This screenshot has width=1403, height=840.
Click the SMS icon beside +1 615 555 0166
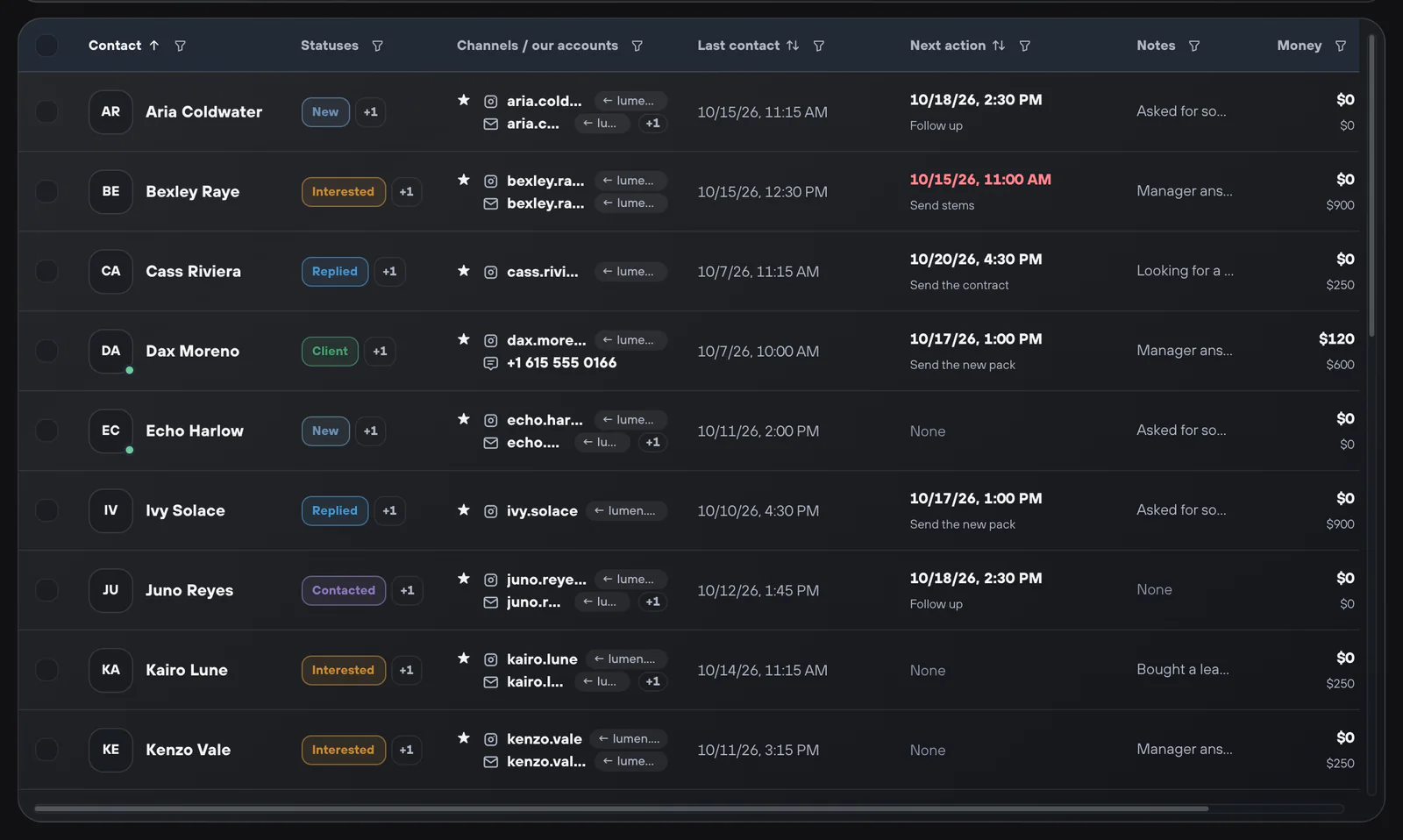click(x=491, y=363)
